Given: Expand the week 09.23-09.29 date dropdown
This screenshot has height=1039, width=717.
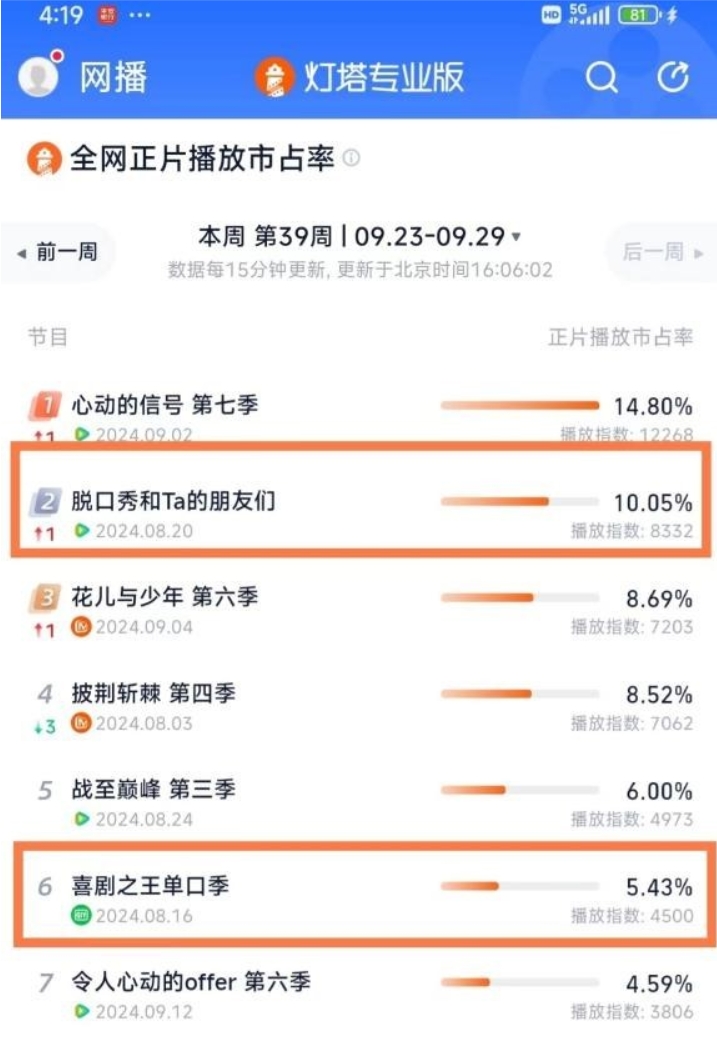Looking at the screenshot, I should [x=516, y=237].
